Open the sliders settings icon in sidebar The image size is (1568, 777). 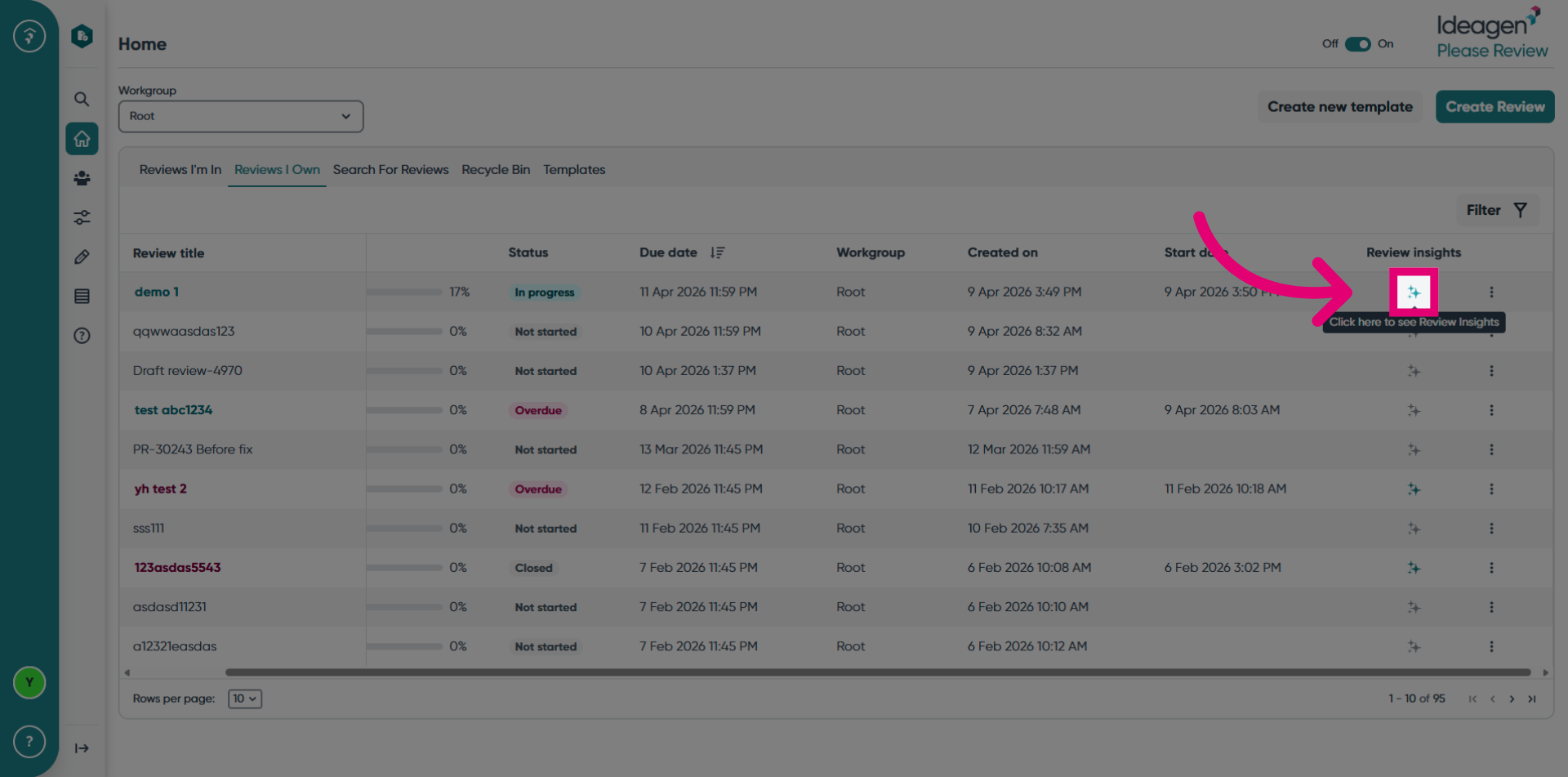click(x=82, y=217)
